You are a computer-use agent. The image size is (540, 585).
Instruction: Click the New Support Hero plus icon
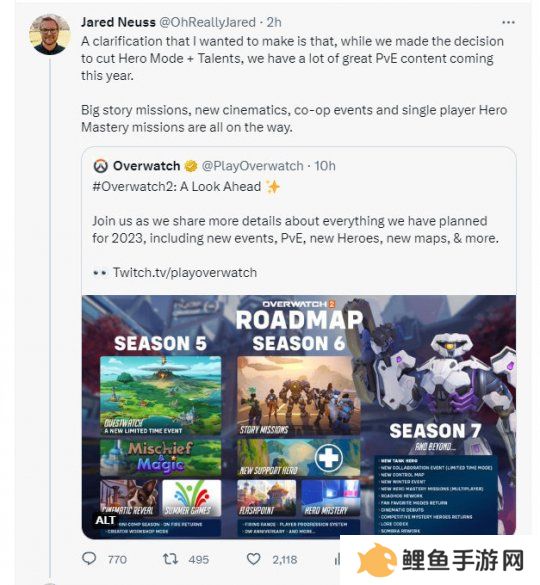click(x=328, y=457)
